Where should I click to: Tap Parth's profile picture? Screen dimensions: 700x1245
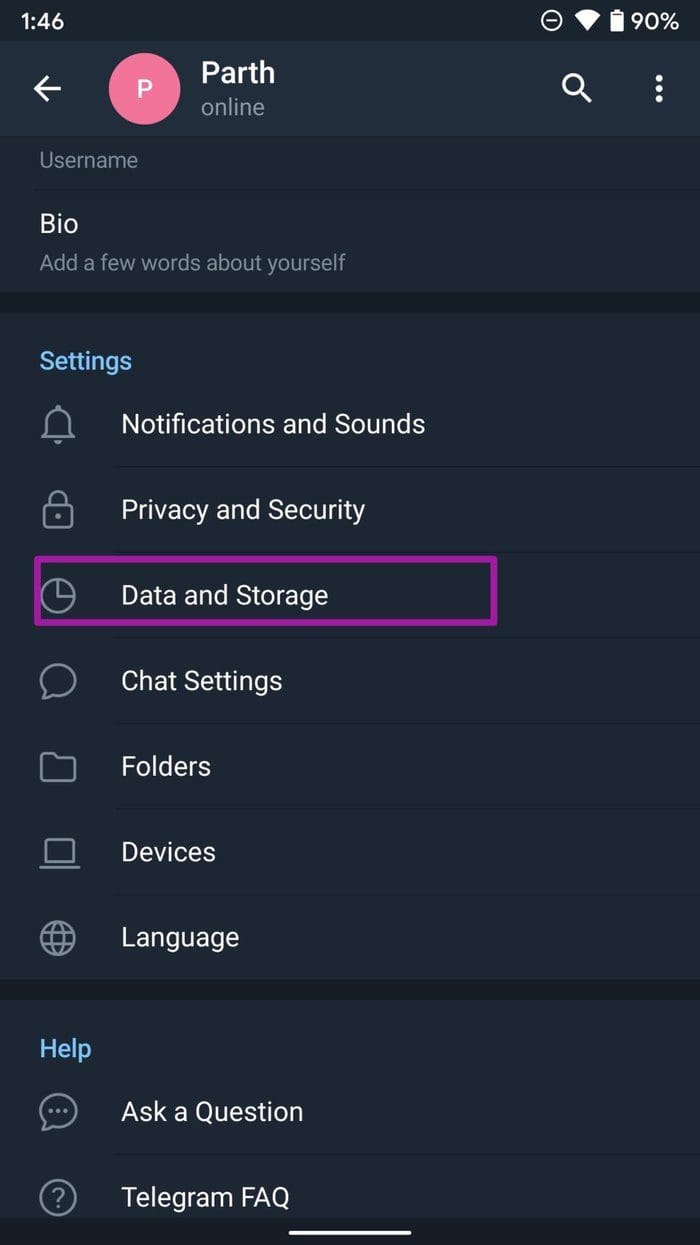point(144,88)
